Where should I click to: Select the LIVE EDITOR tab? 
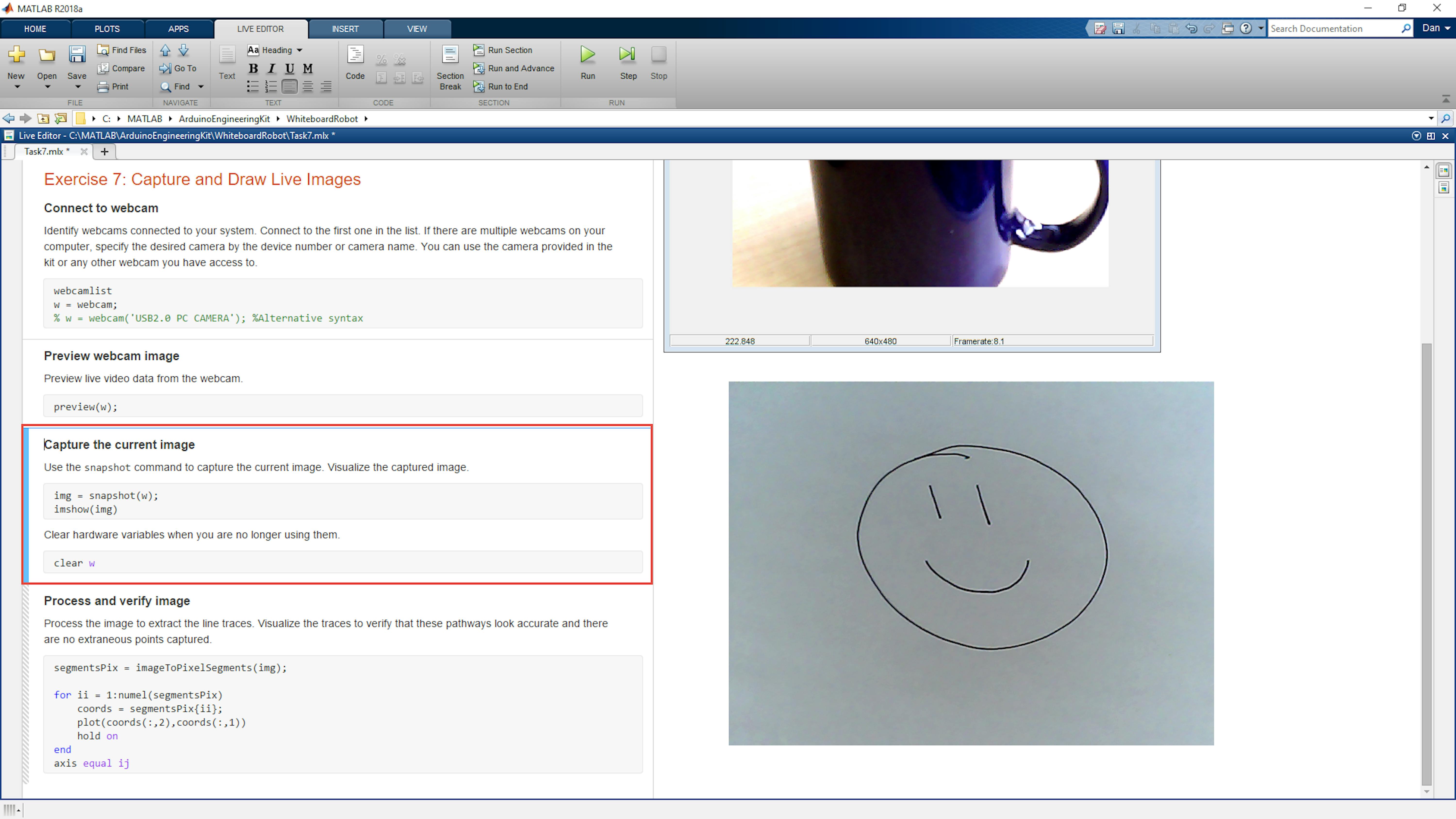(x=261, y=29)
